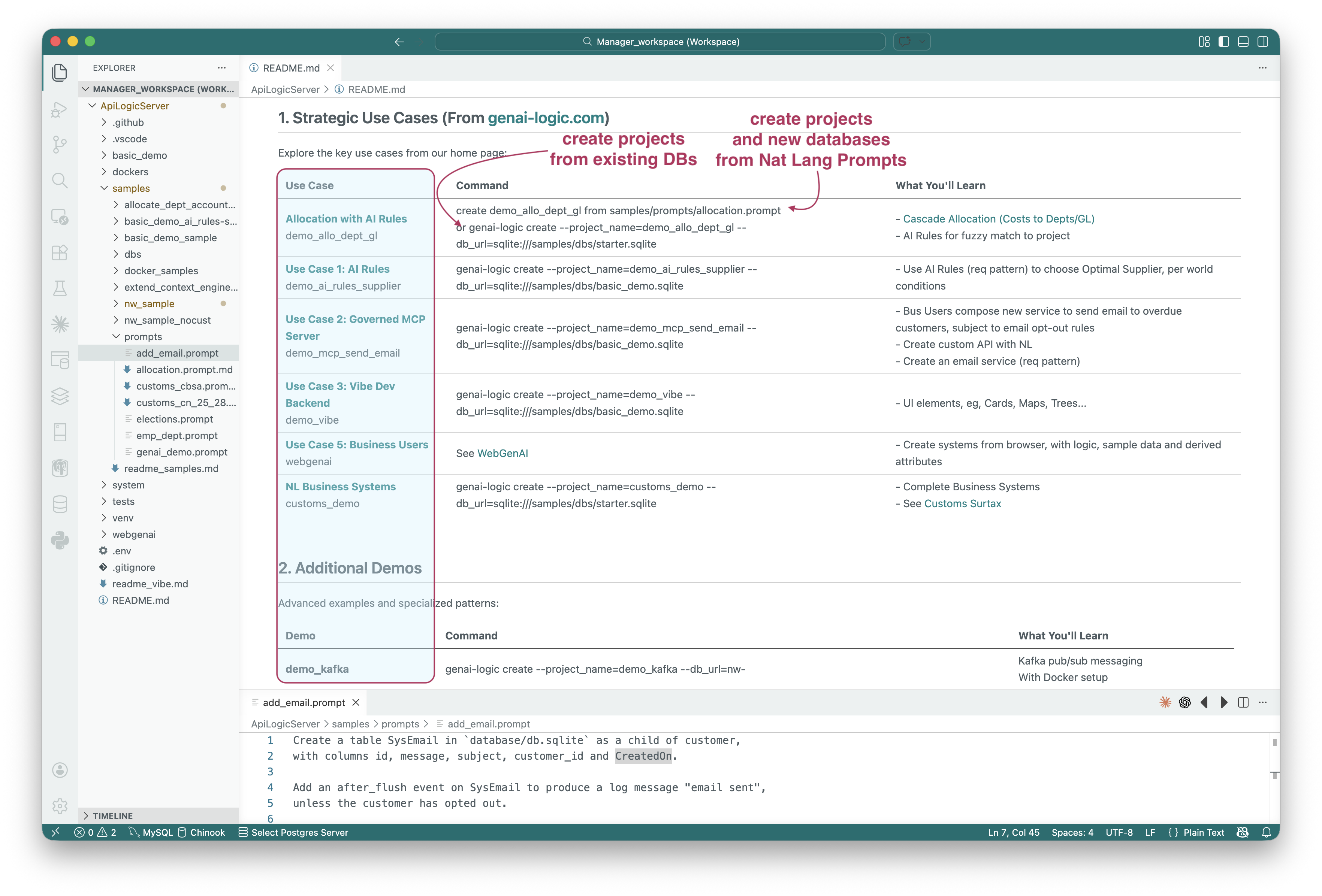Open the Customs Surtax link
Image resolution: width=1322 pixels, height=896 pixels.
point(962,504)
